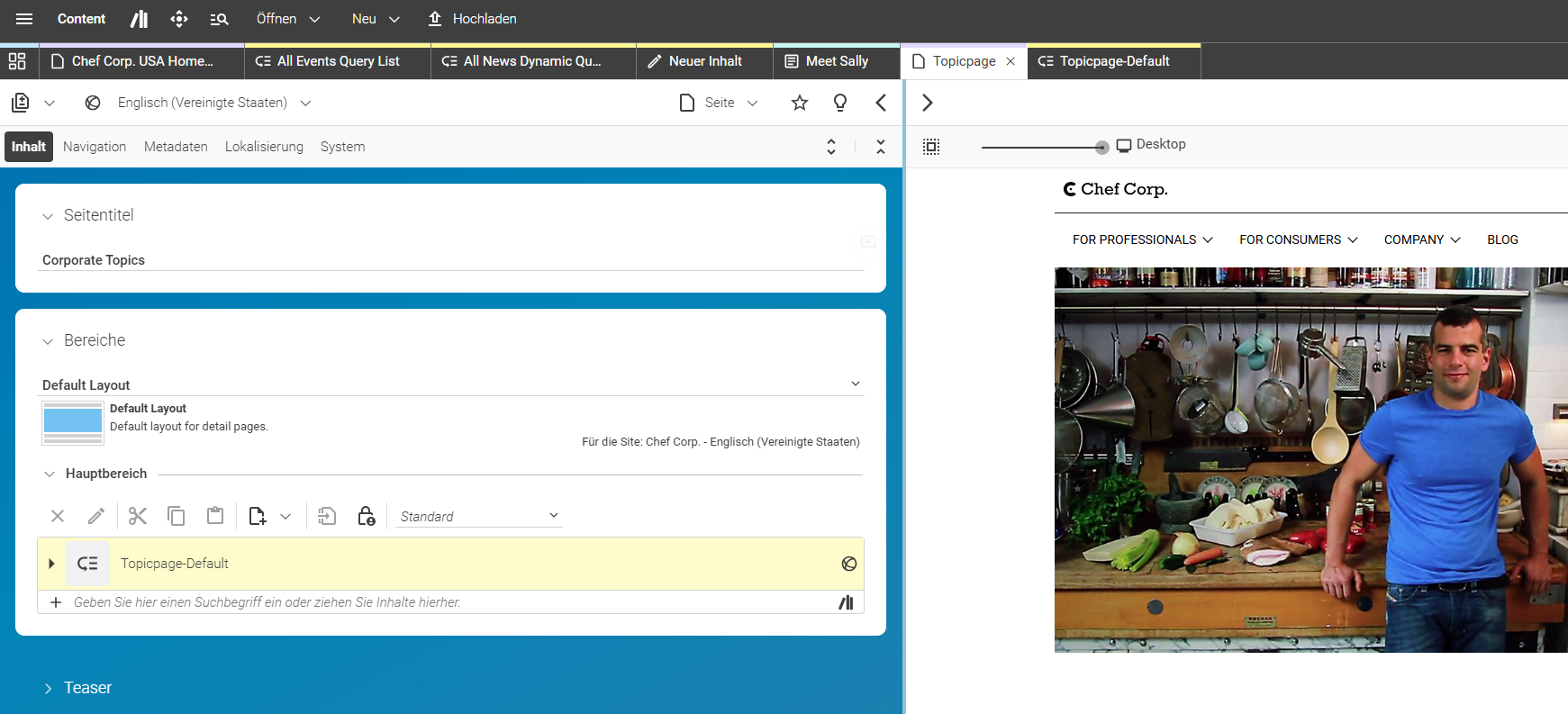Expand the Topicpage-Default list item arrow
The image size is (1568, 714).
(x=51, y=564)
